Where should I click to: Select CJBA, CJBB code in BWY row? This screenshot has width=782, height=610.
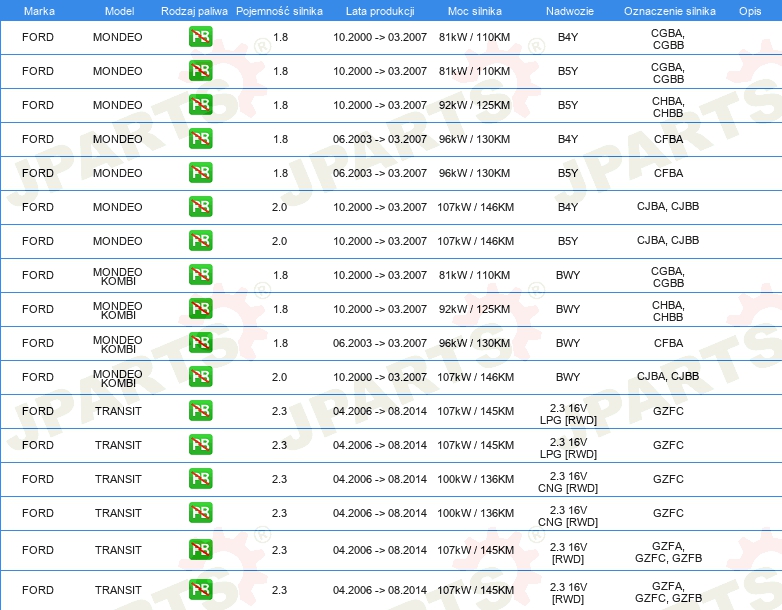(668, 376)
